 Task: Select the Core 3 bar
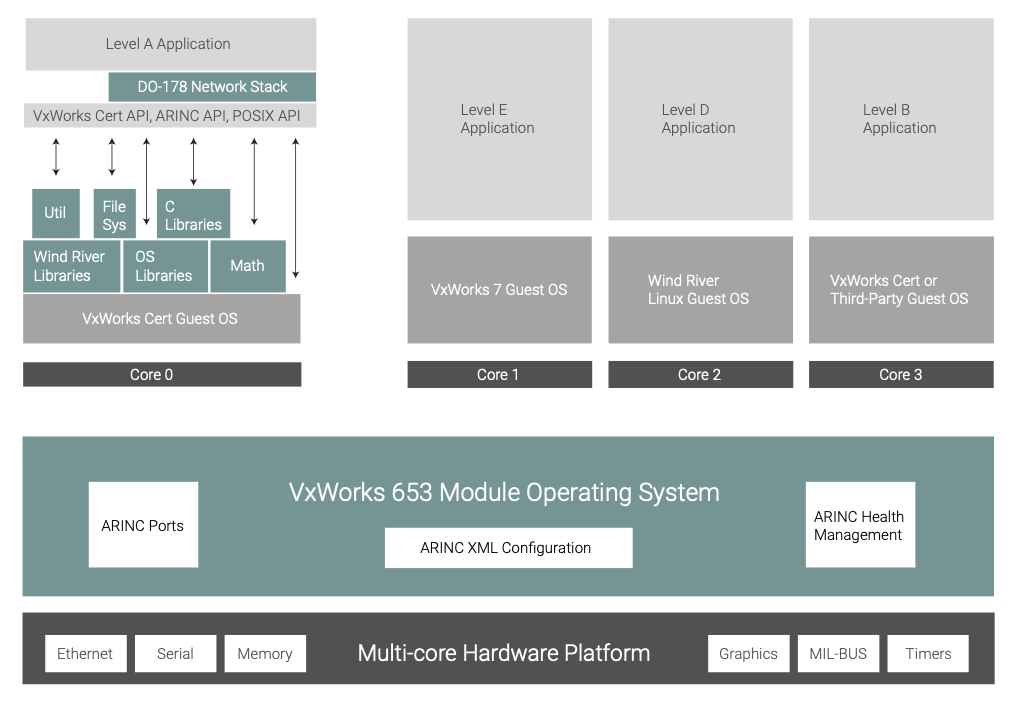[901, 374]
